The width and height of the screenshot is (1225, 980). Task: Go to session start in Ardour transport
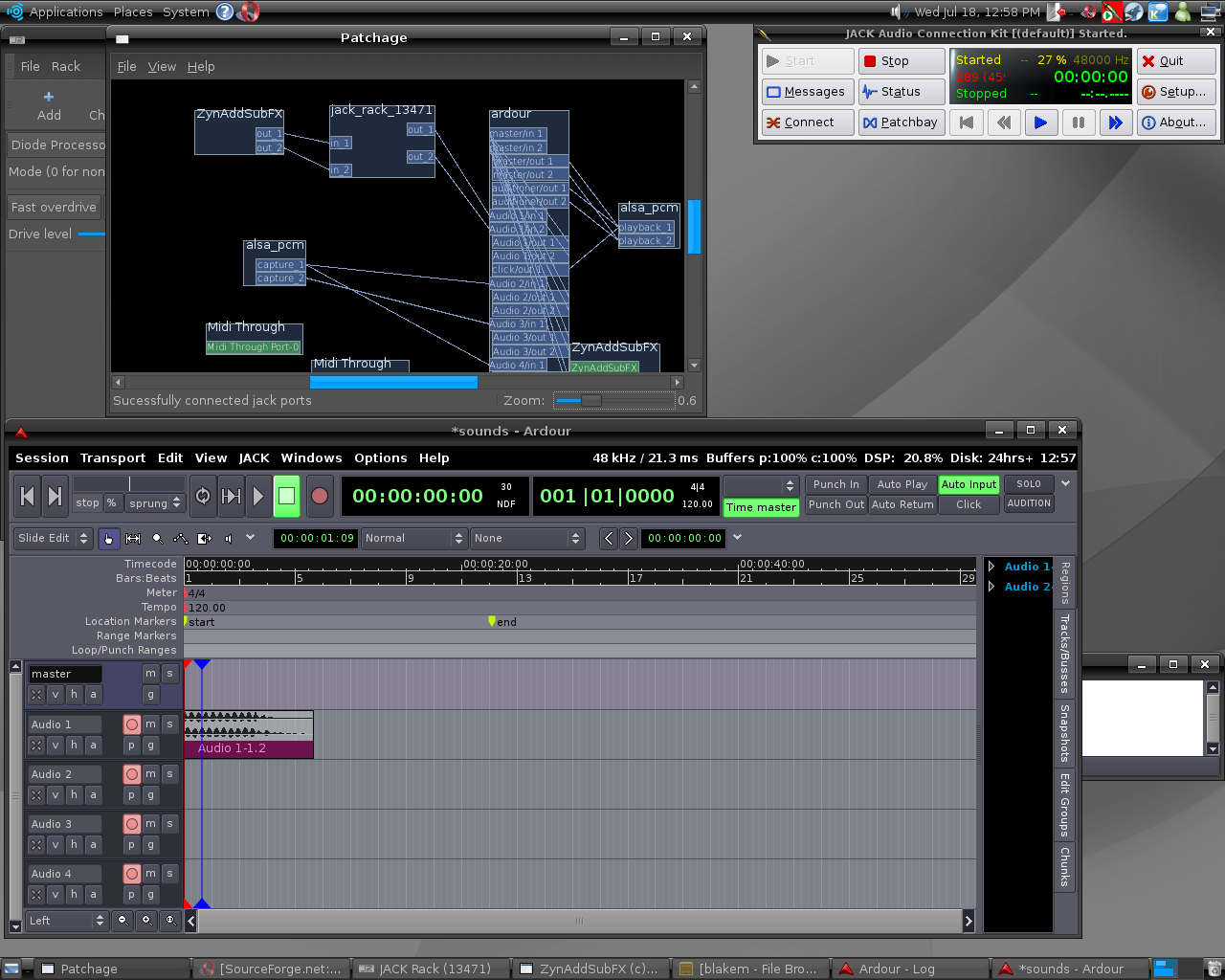28,496
